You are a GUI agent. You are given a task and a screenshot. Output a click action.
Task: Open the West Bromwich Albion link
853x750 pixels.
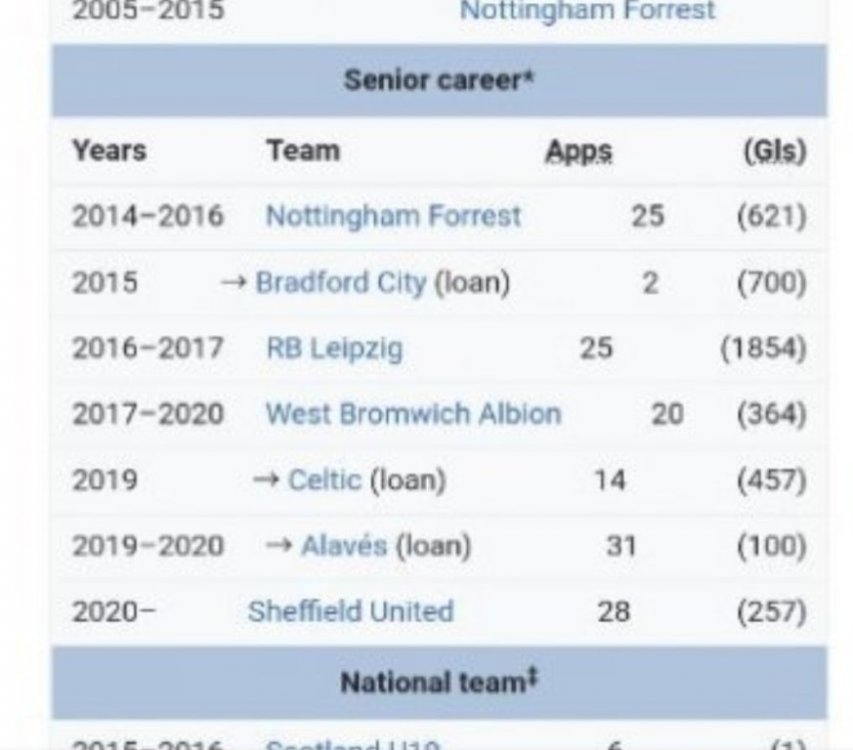point(412,414)
